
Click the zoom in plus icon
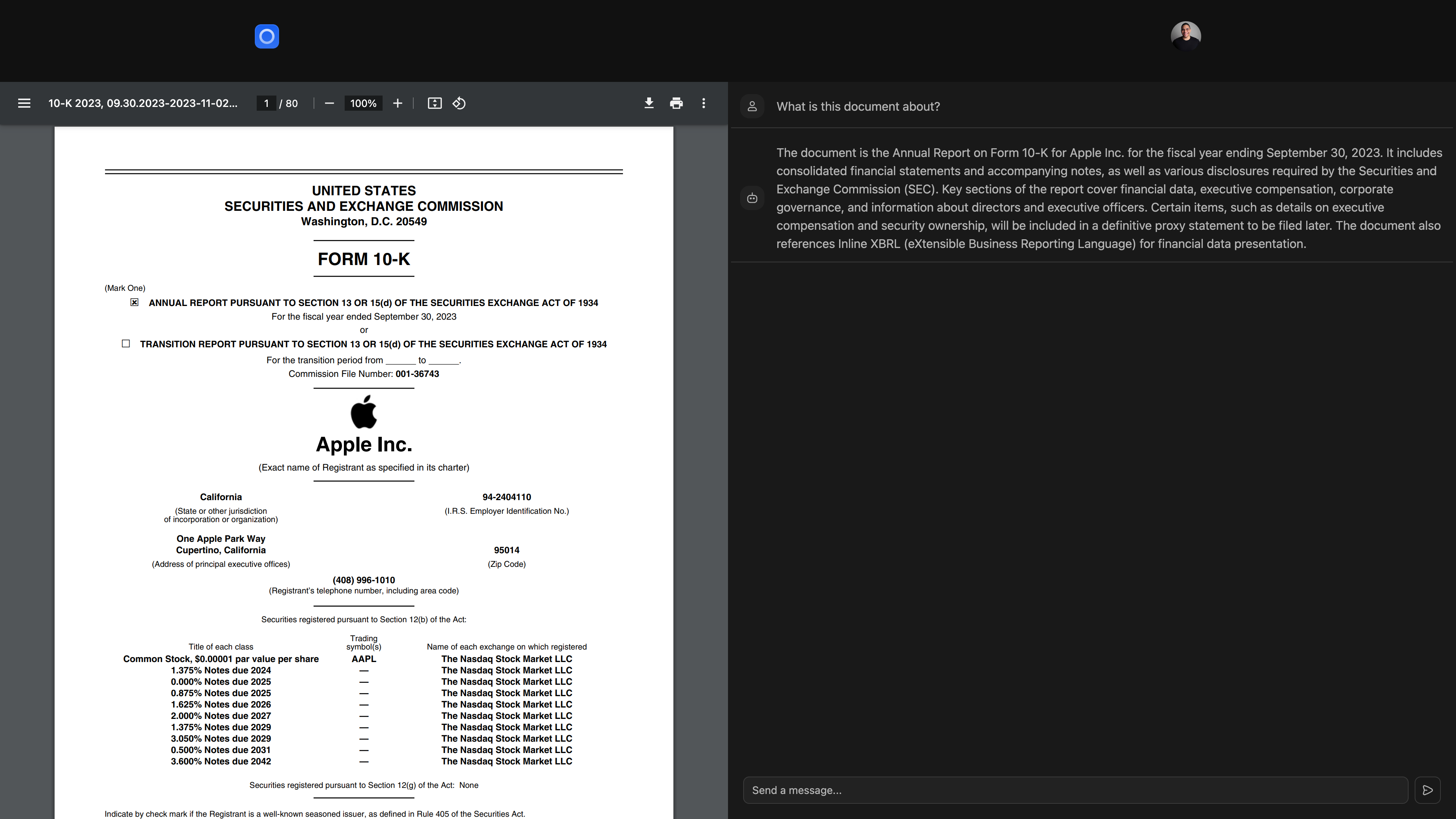click(x=397, y=104)
